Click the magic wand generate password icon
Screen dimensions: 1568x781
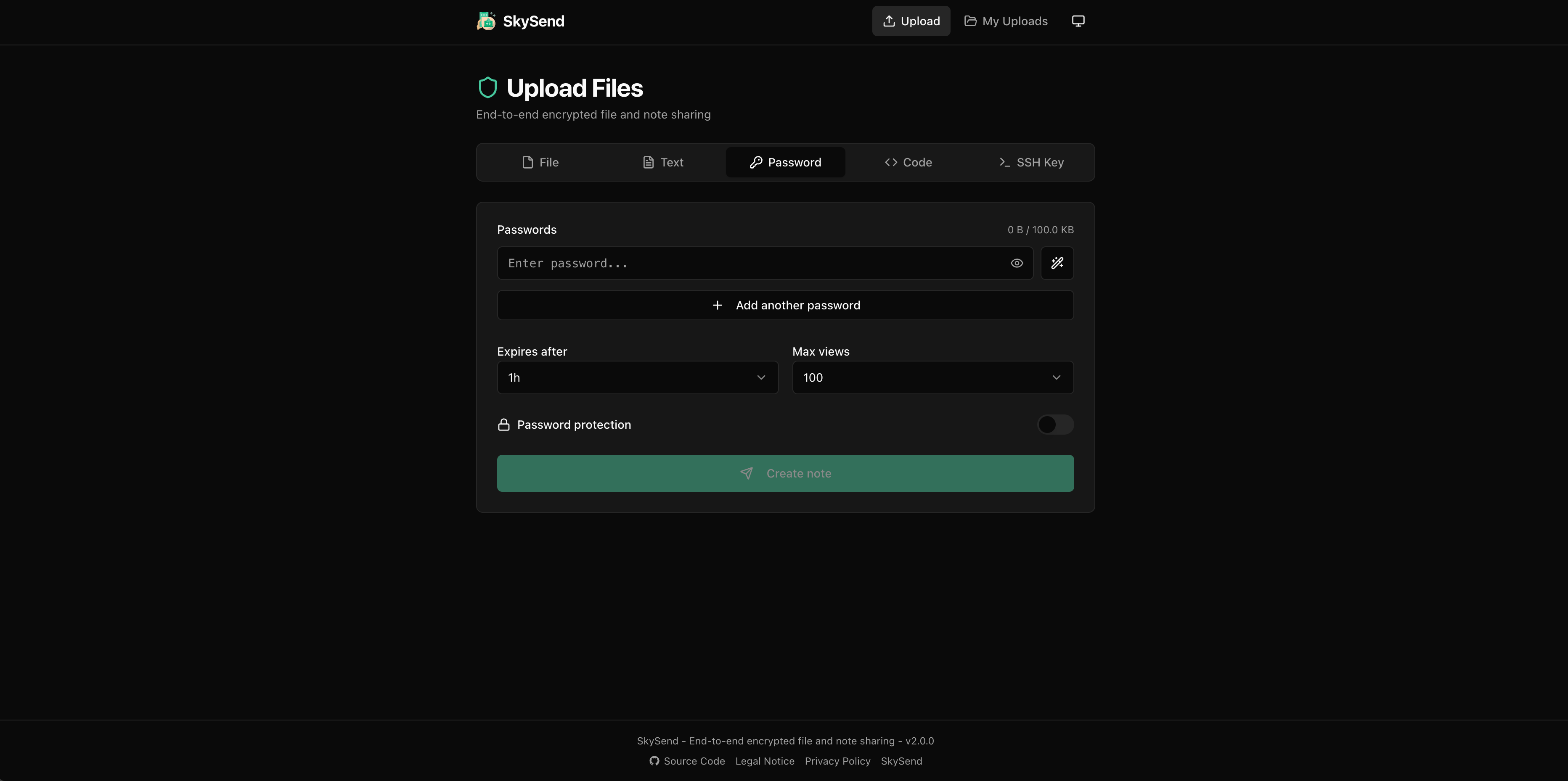(x=1057, y=263)
